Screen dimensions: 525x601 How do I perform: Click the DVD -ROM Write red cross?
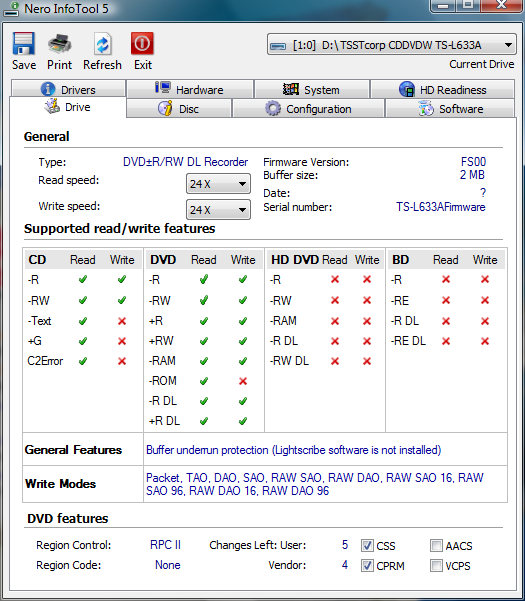243,381
